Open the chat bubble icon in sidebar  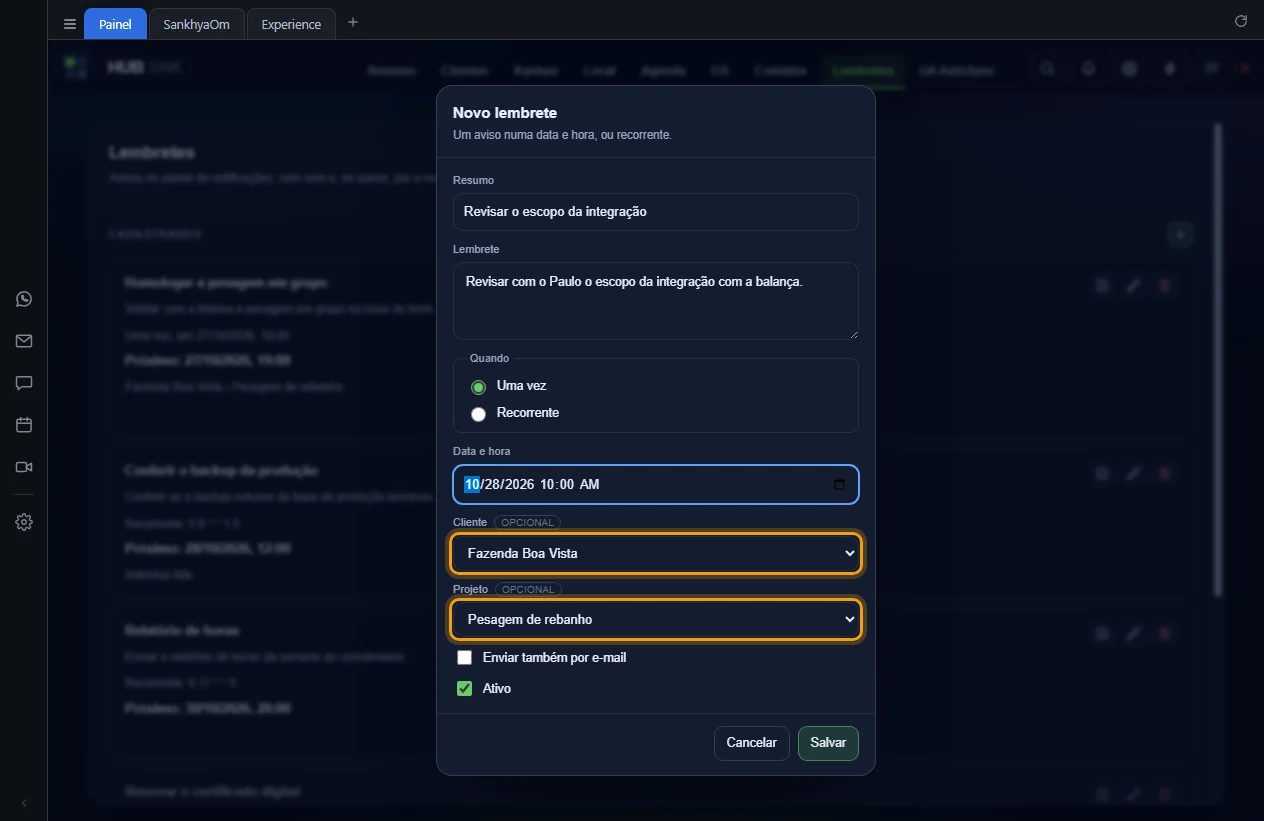24,383
